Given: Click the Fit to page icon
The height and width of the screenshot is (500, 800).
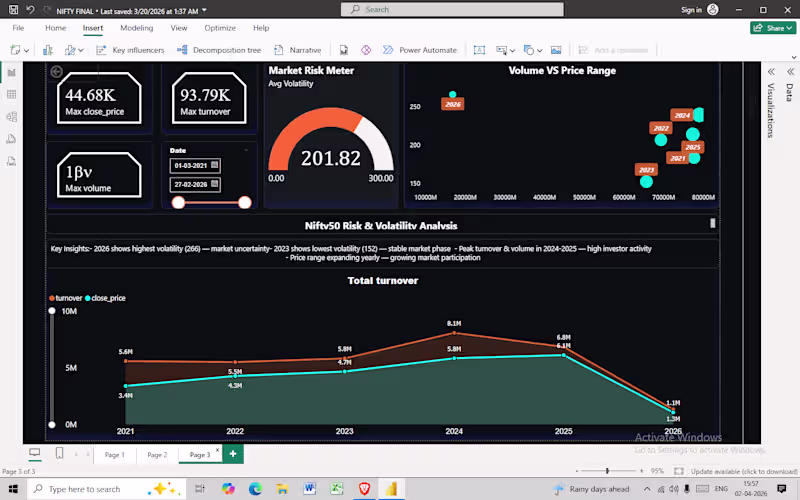Looking at the screenshot, I should click(679, 471).
